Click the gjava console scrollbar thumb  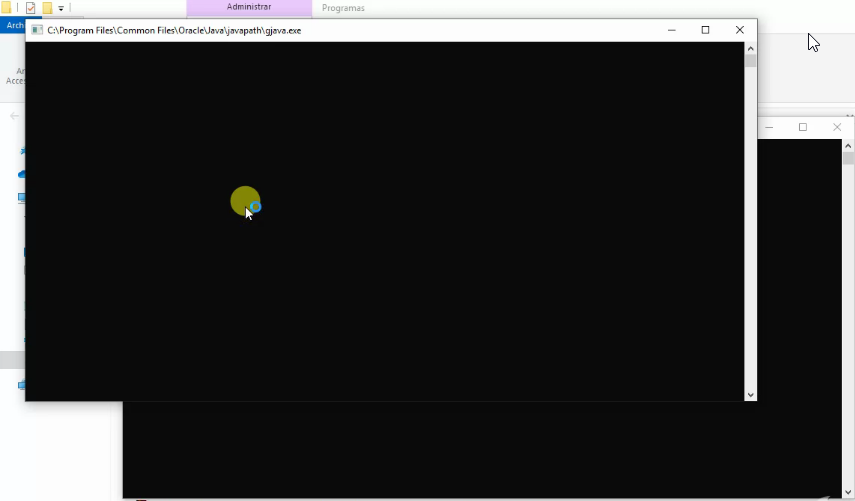[750, 60]
